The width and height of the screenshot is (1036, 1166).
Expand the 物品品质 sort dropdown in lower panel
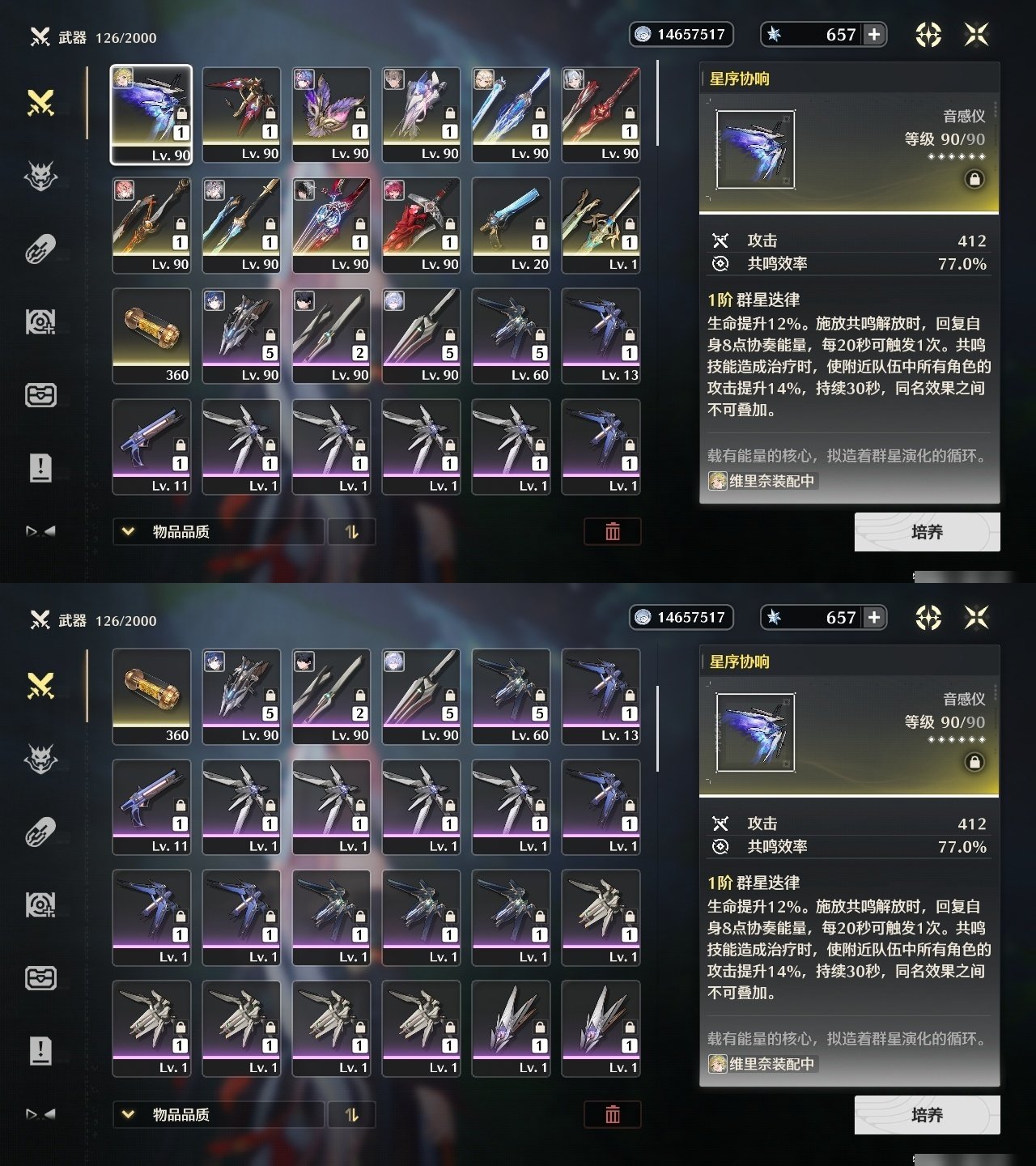(219, 1114)
